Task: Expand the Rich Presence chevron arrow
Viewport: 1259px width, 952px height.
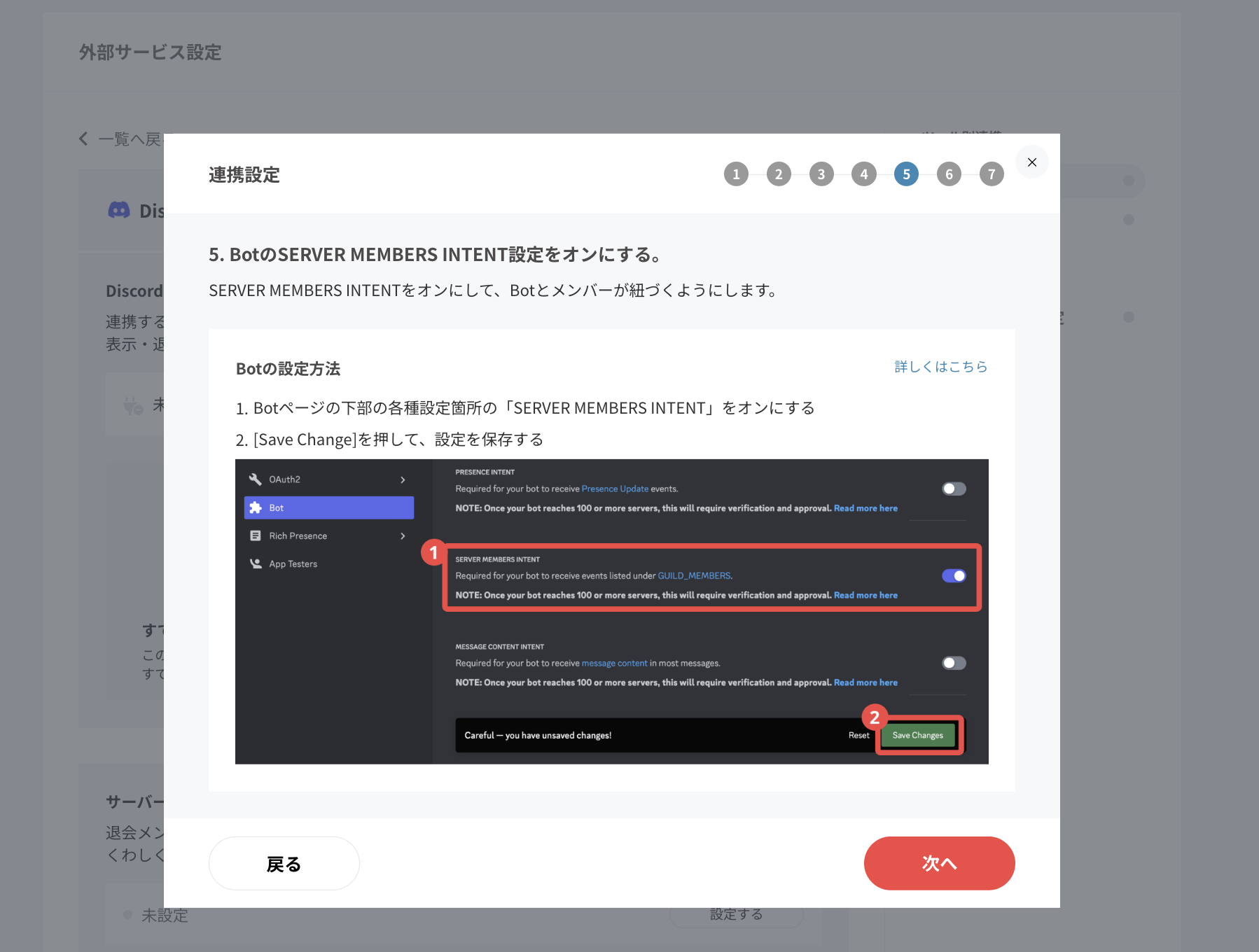Action: (x=403, y=535)
